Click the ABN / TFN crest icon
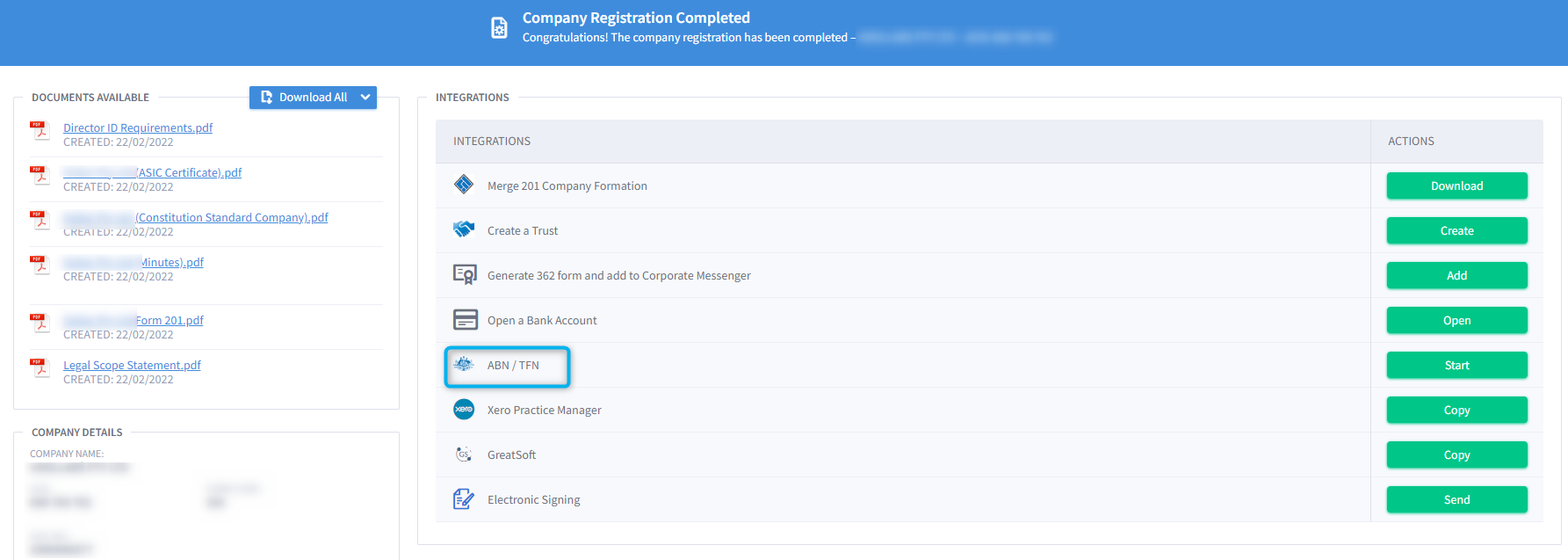Screen dimensions: 1568x560 point(464,364)
